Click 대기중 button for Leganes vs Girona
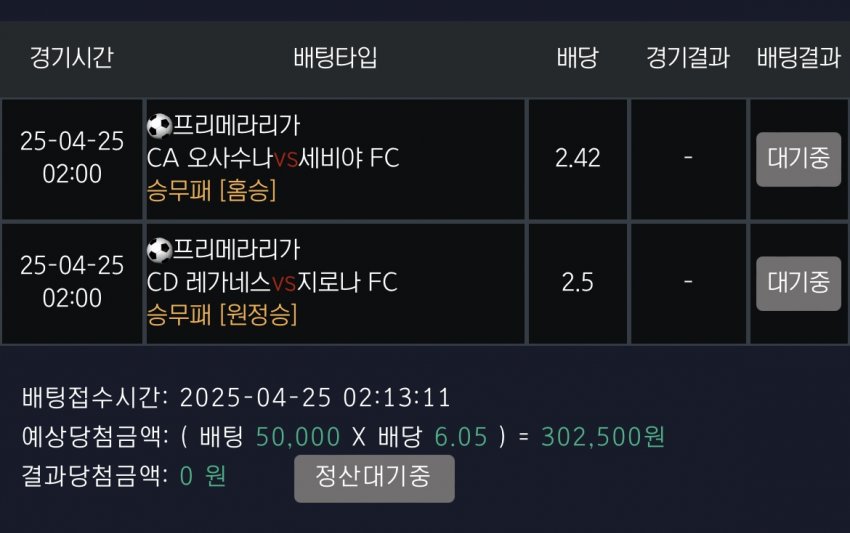The height and width of the screenshot is (533, 850). (x=799, y=283)
